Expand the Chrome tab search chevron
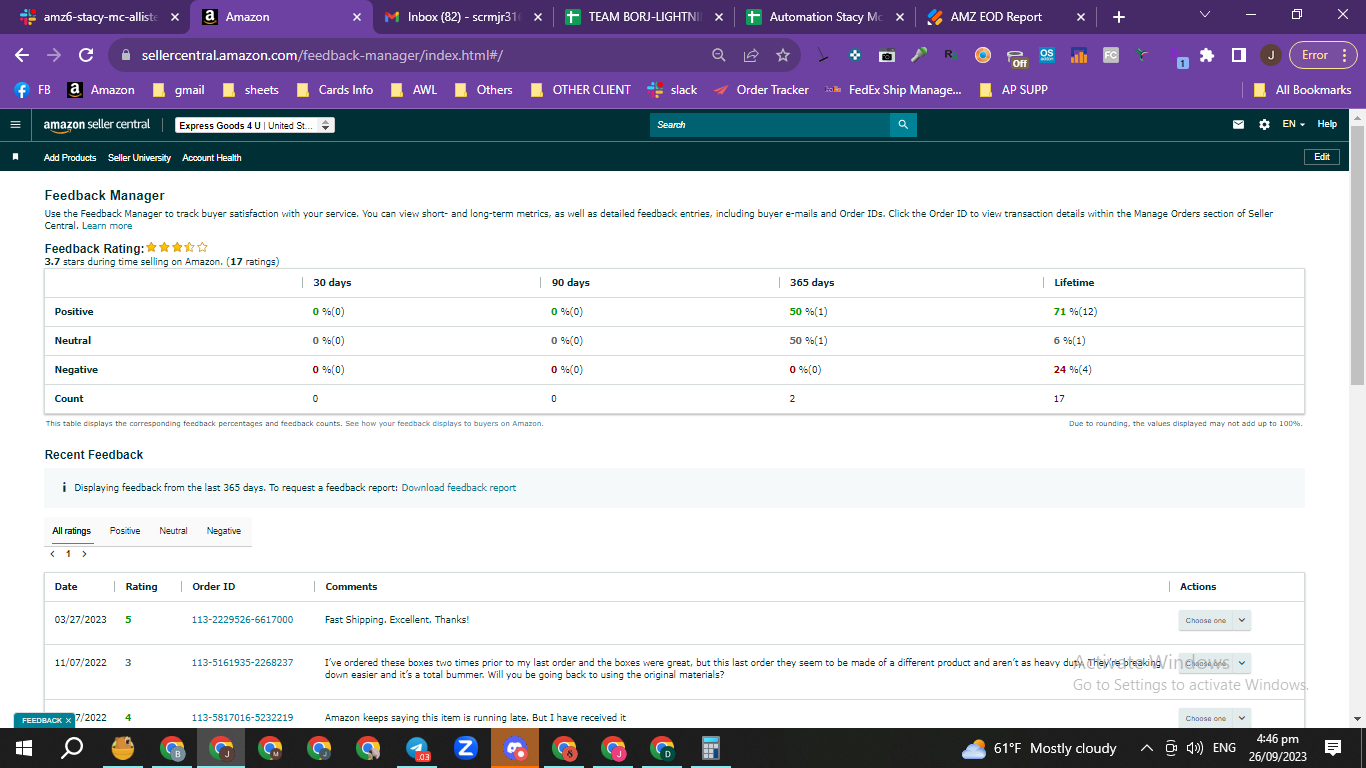The height and width of the screenshot is (768, 1366). 1204,16
